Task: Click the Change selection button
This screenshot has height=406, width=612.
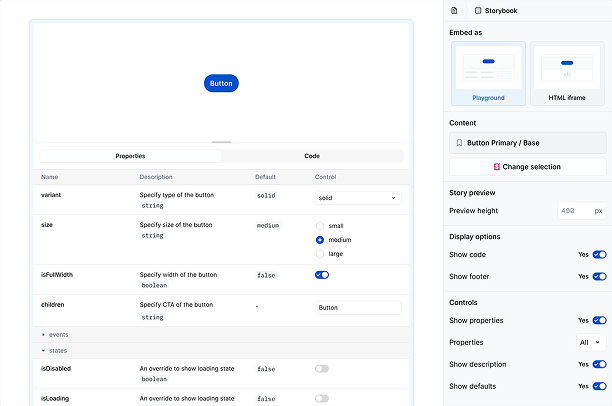Action: pos(528,167)
